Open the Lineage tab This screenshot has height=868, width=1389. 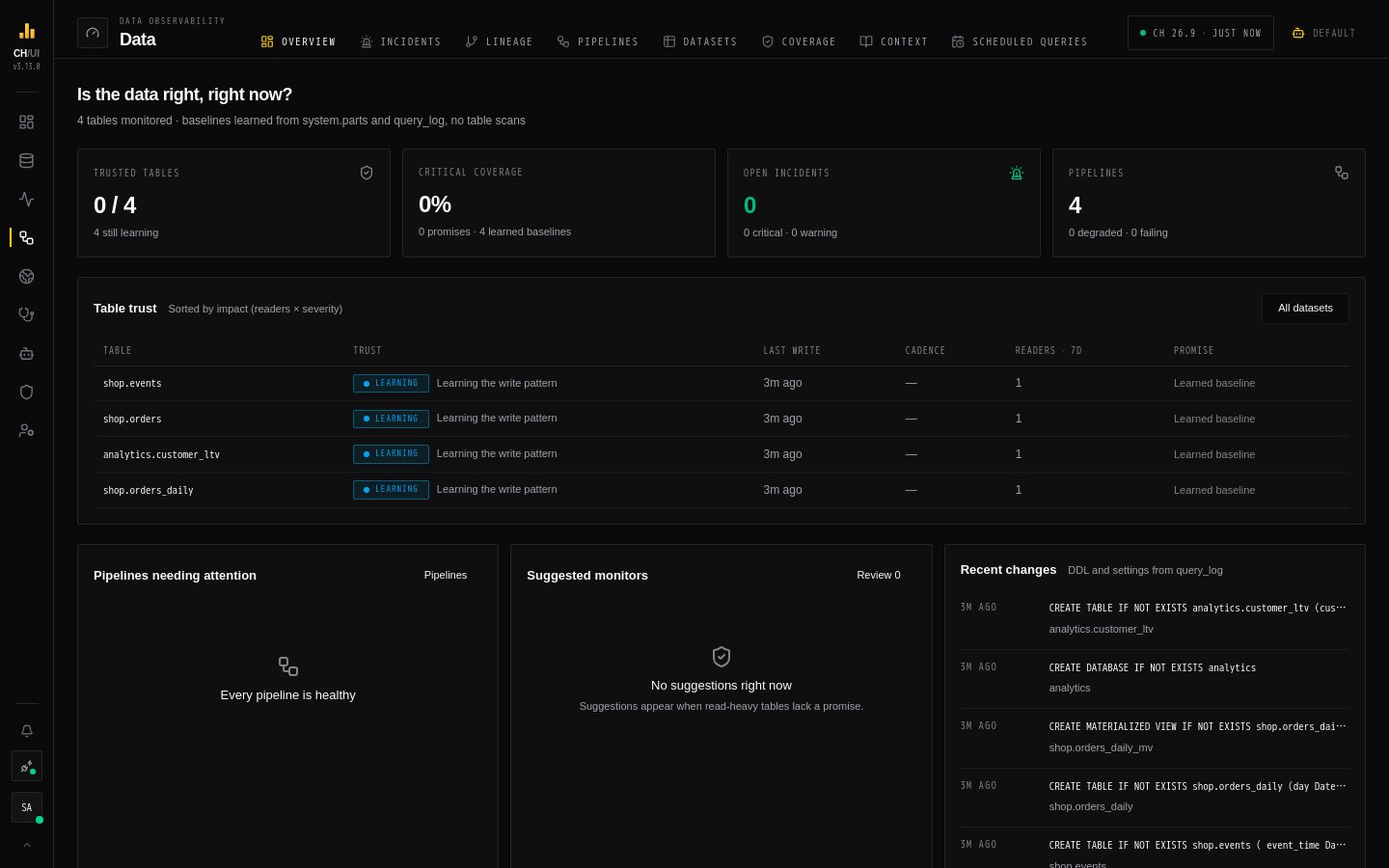coord(499,41)
